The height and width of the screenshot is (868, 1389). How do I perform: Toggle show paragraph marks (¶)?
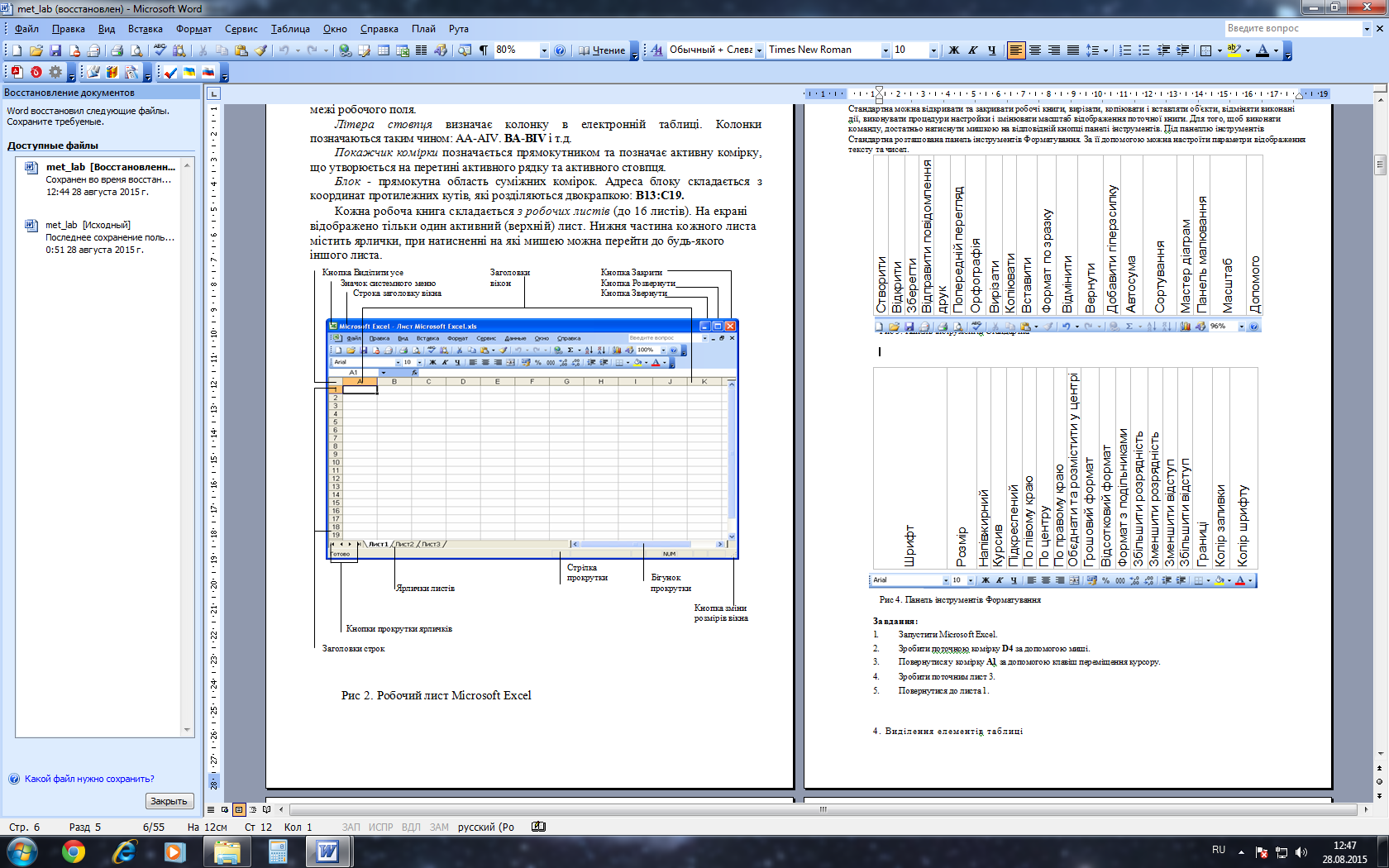pos(484,50)
